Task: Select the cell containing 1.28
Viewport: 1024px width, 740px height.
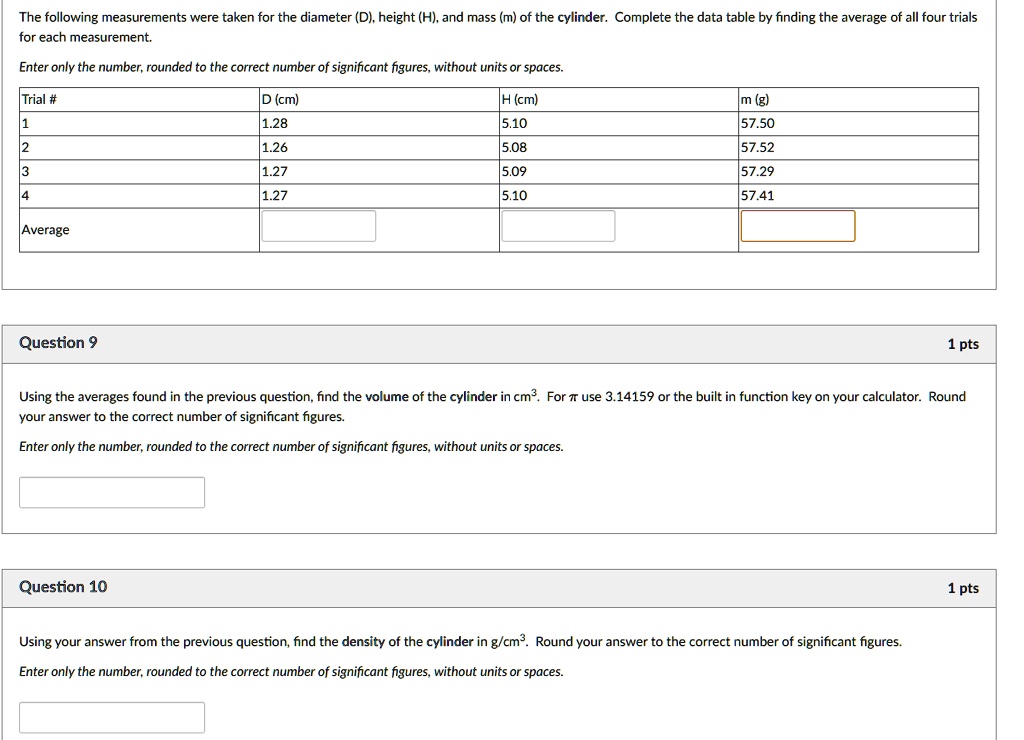Action: 275,122
